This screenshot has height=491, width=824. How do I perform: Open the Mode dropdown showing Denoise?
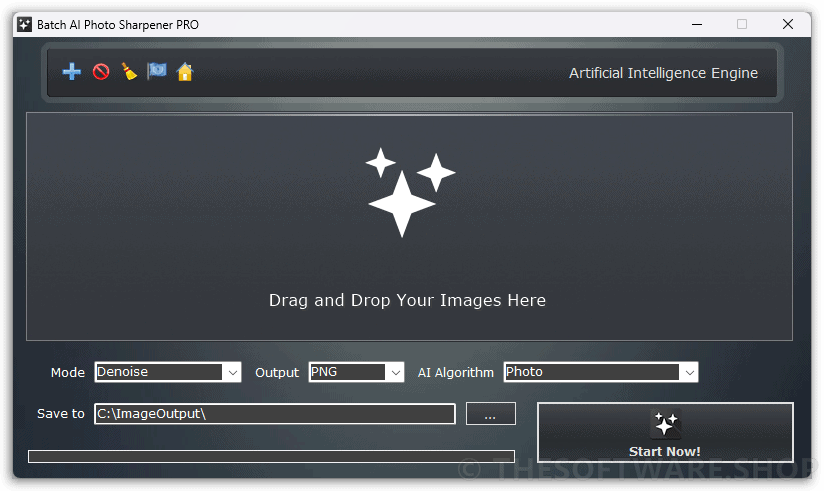pyautogui.click(x=168, y=372)
